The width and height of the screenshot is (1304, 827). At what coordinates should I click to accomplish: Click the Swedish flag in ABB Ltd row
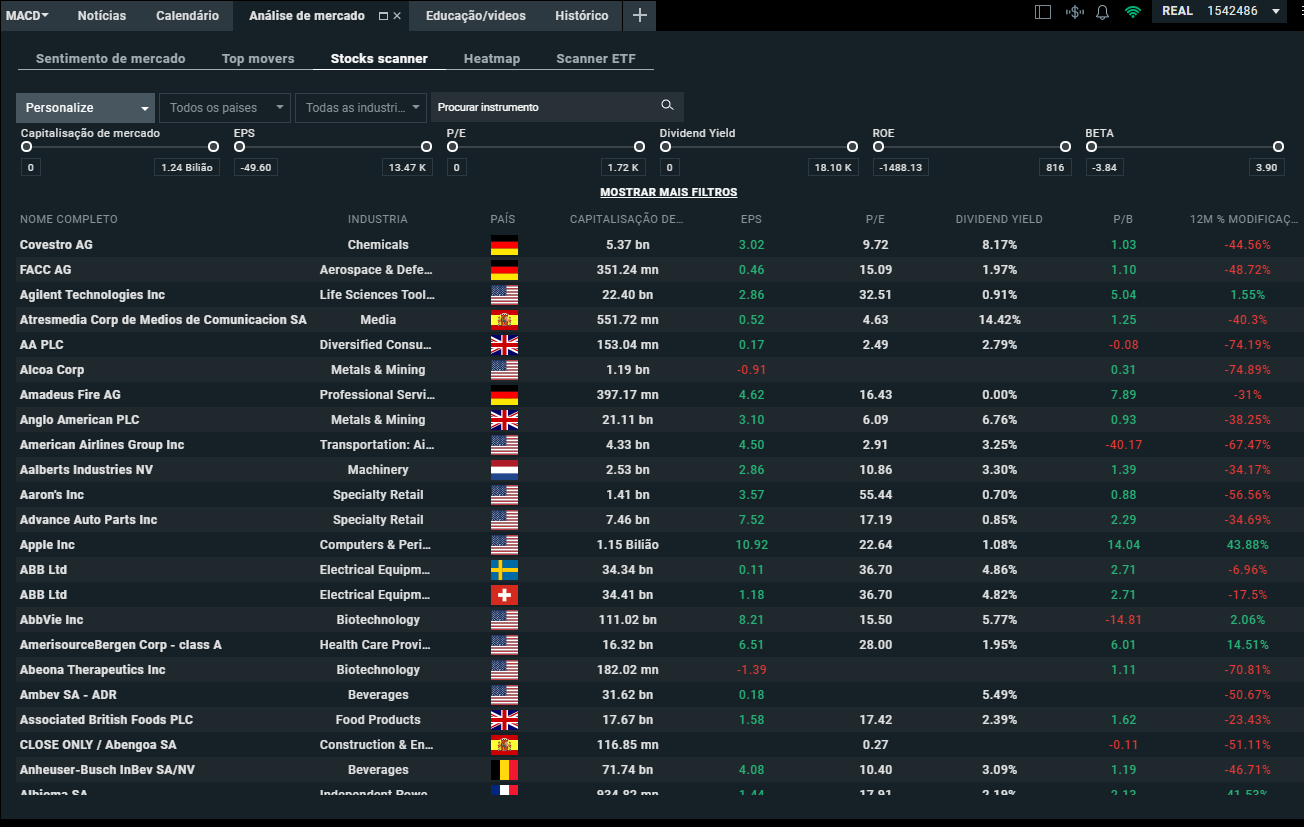[x=504, y=570]
